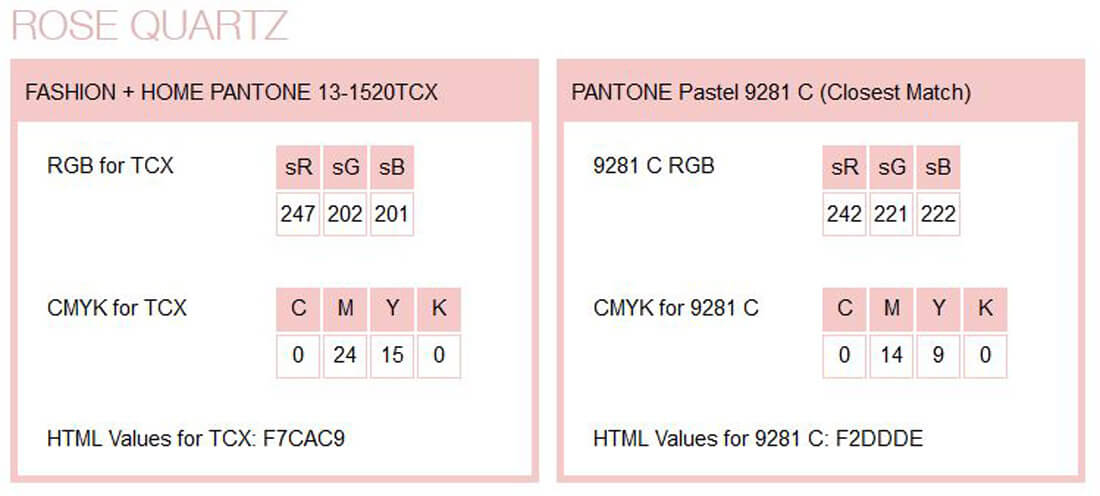The width and height of the screenshot is (1100, 496).
Task: Click the magenta value 24 for TCX
Action: coord(345,356)
